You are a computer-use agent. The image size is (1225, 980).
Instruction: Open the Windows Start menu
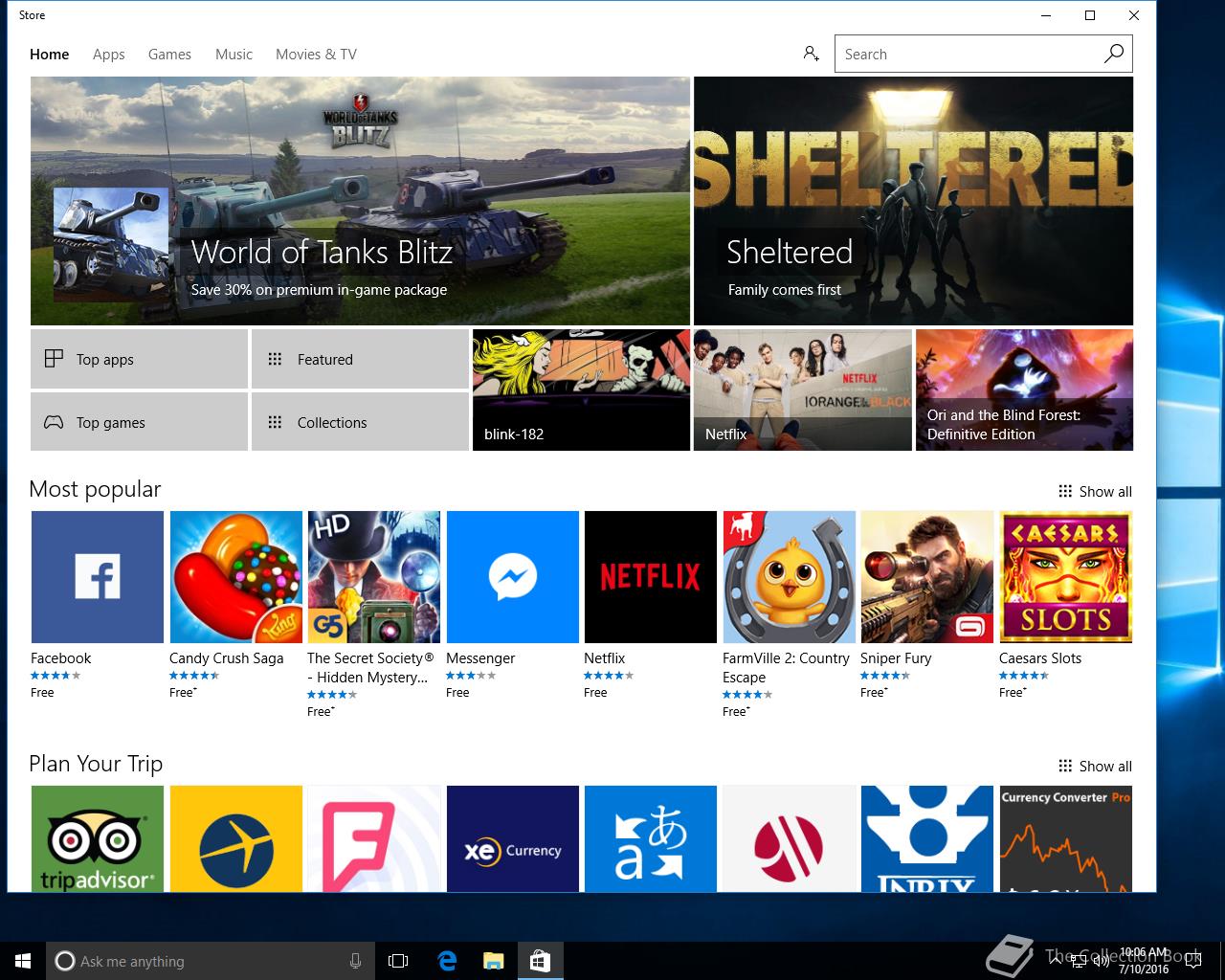(23, 961)
